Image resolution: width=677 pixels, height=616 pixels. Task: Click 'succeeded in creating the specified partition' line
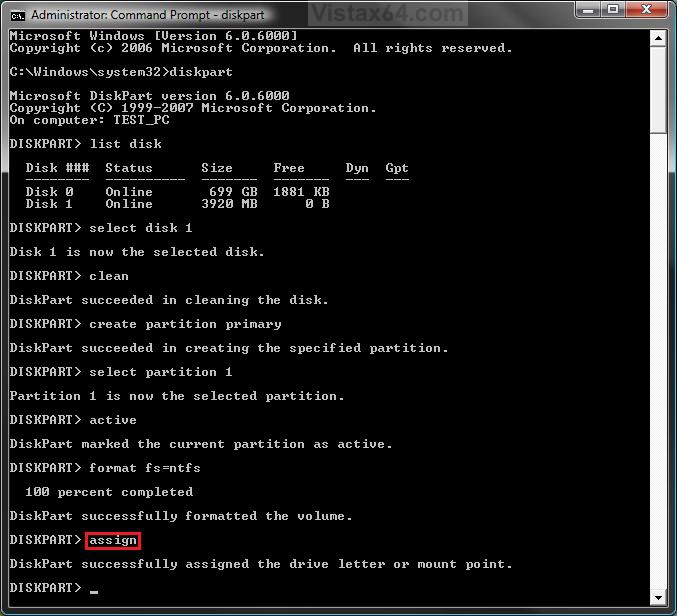pyautogui.click(x=229, y=348)
